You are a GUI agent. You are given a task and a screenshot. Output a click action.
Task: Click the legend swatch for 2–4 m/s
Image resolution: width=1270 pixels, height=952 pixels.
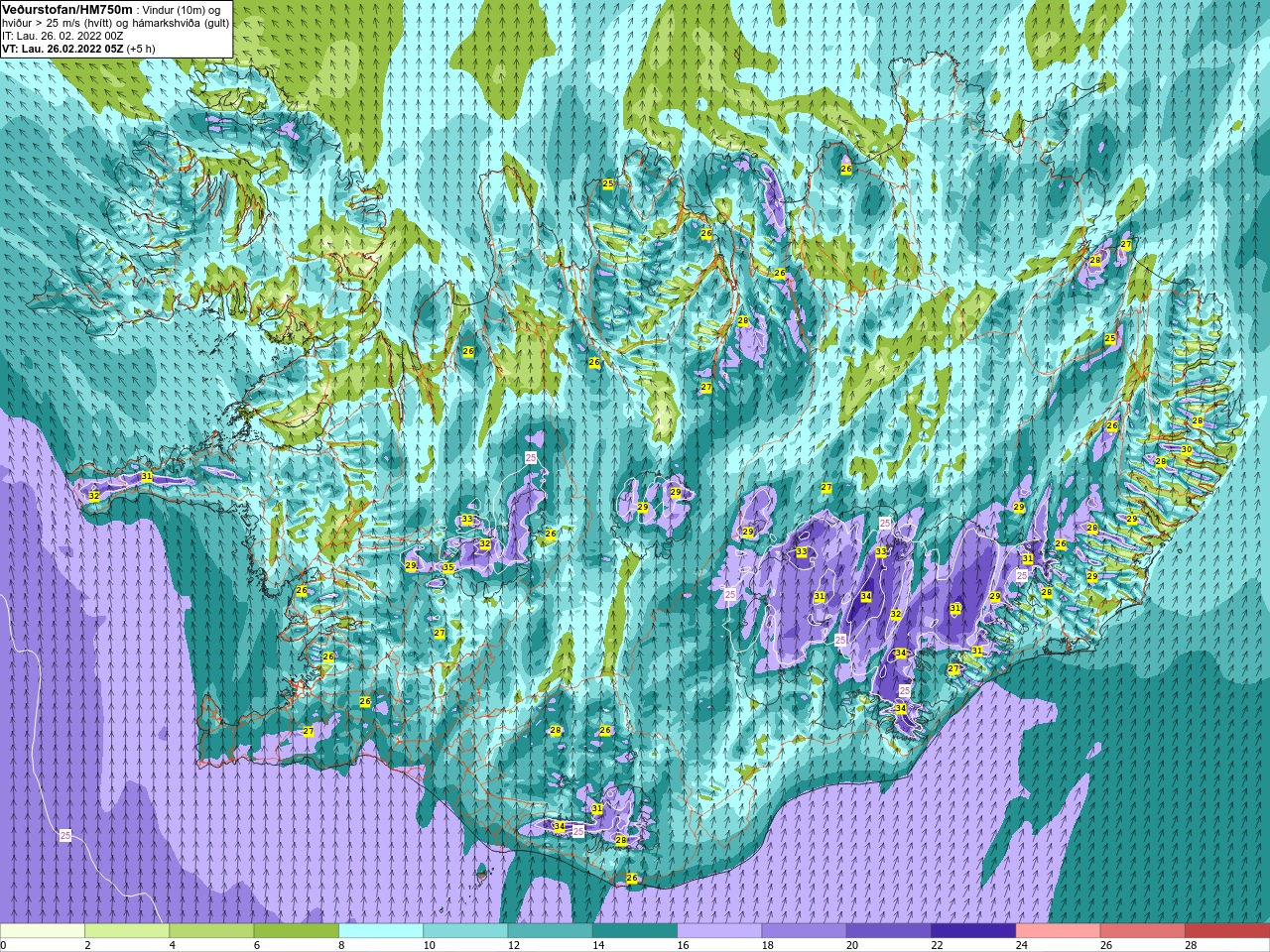(127, 931)
